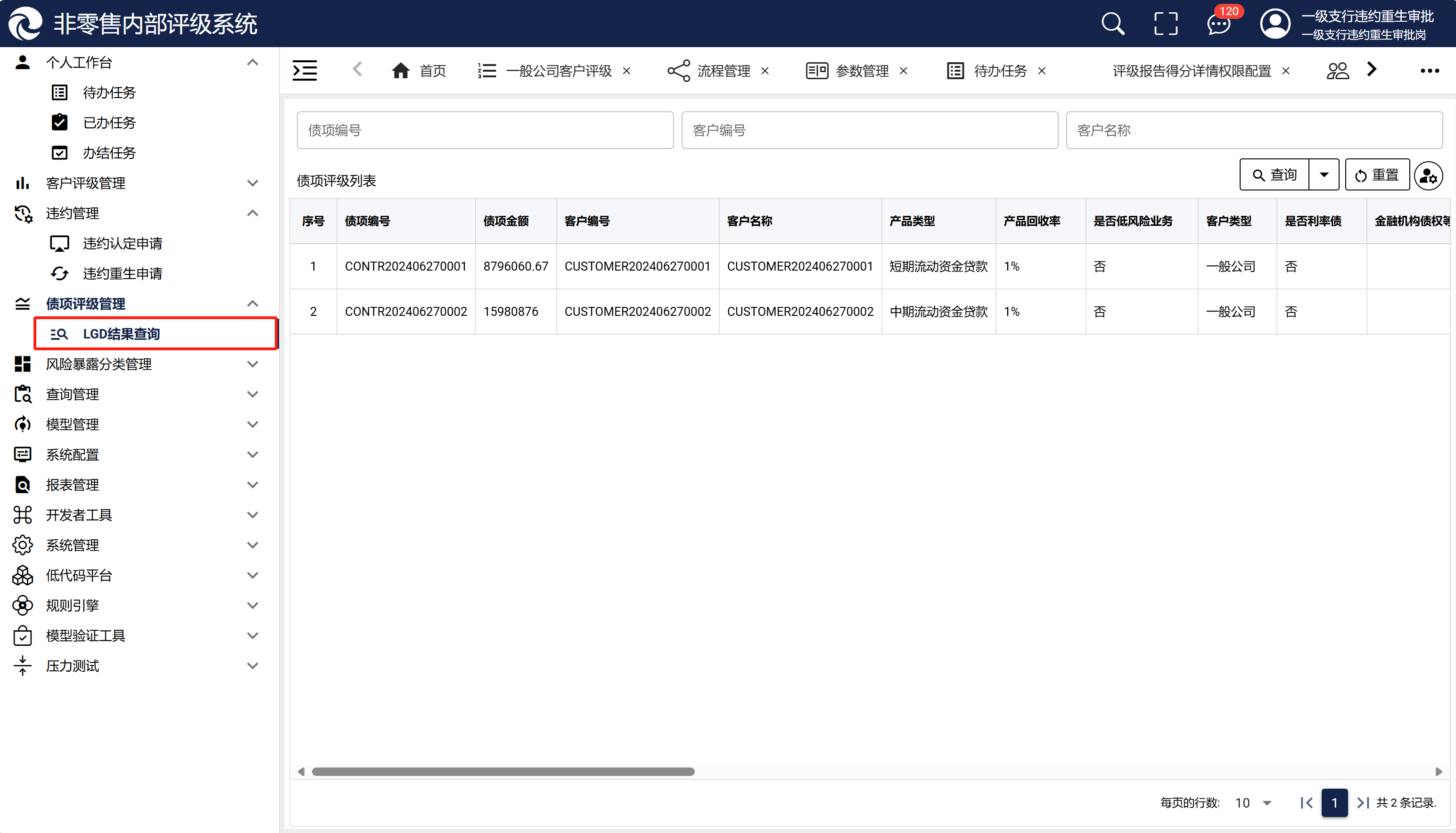Click the search magnifier icon in header
The image size is (1456, 833).
[1112, 24]
